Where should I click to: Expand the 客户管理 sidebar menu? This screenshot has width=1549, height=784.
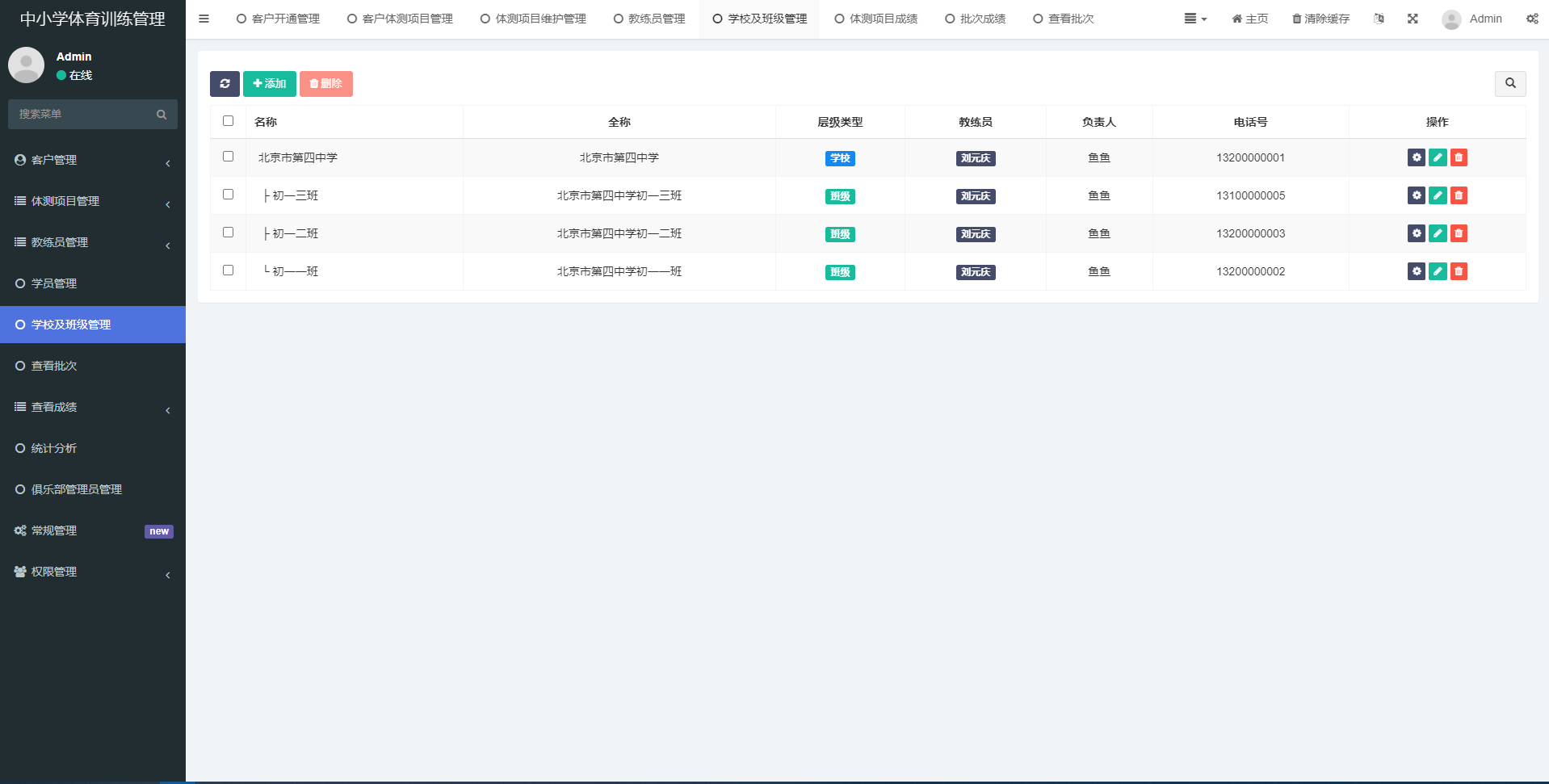tap(93, 161)
